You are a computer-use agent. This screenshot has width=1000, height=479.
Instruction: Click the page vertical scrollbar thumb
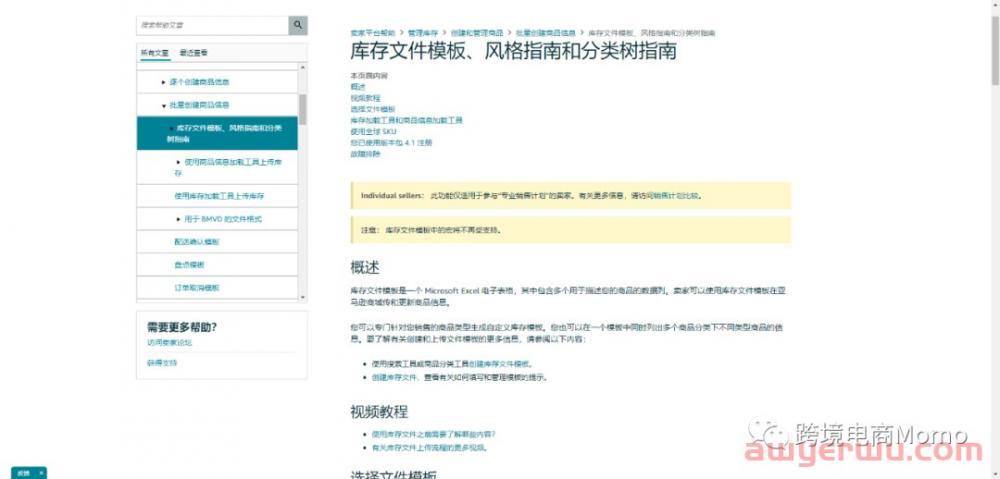click(995, 50)
